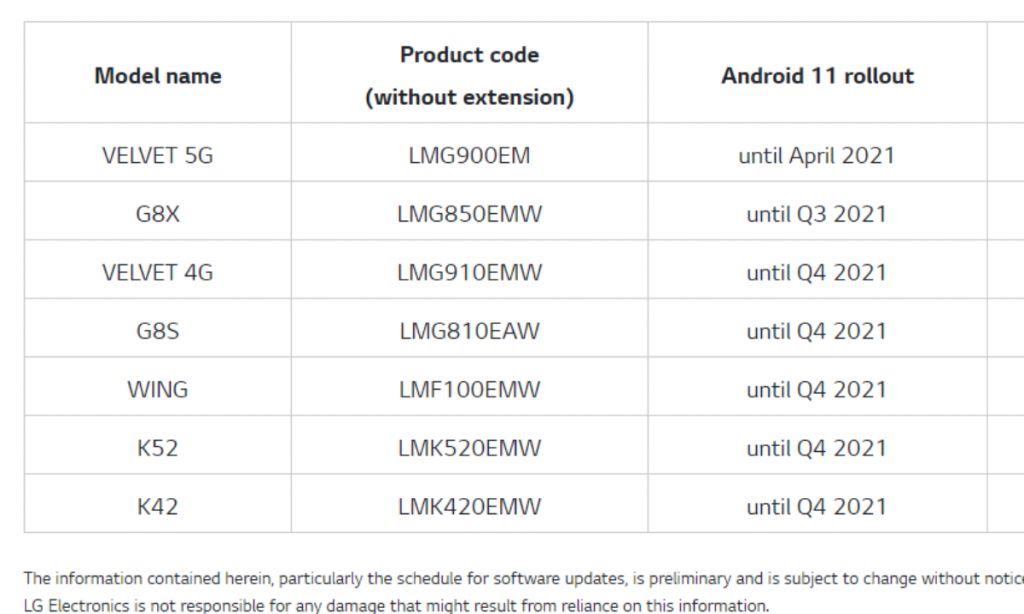1024x614 pixels.
Task: Click product code LMG910EMW
Action: point(469,272)
